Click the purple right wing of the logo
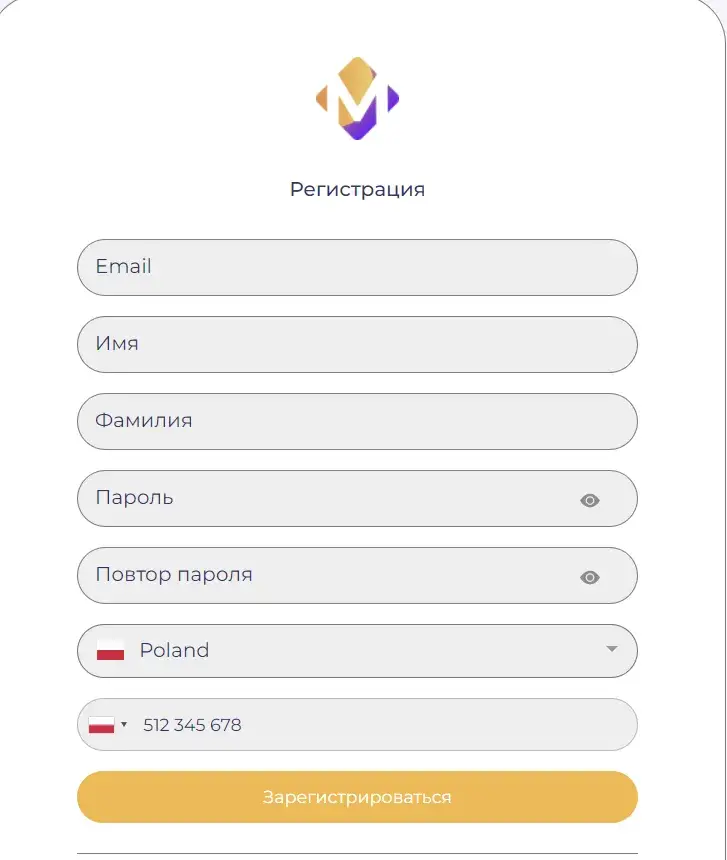This screenshot has width=727, height=860. (393, 98)
